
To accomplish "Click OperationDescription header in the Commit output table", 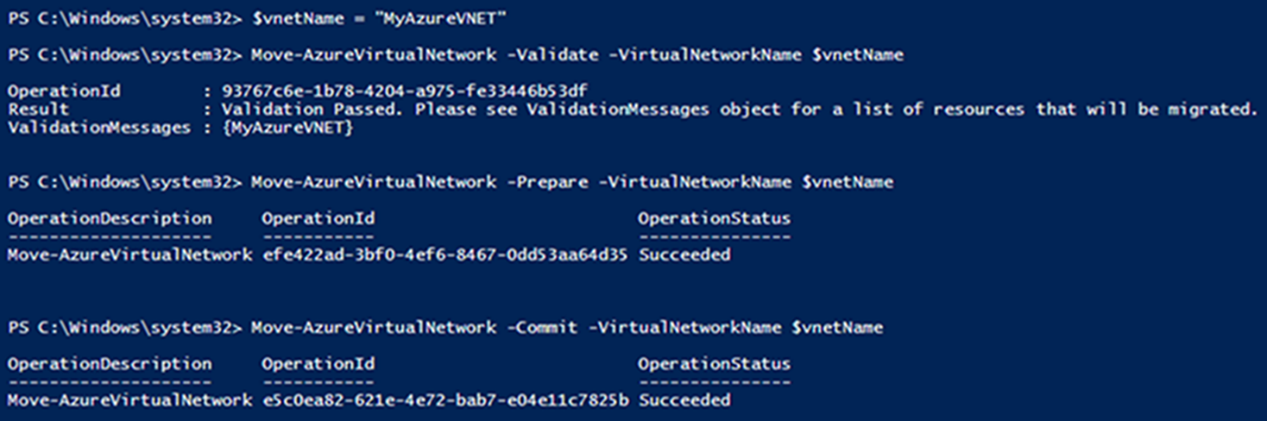I will [109, 363].
